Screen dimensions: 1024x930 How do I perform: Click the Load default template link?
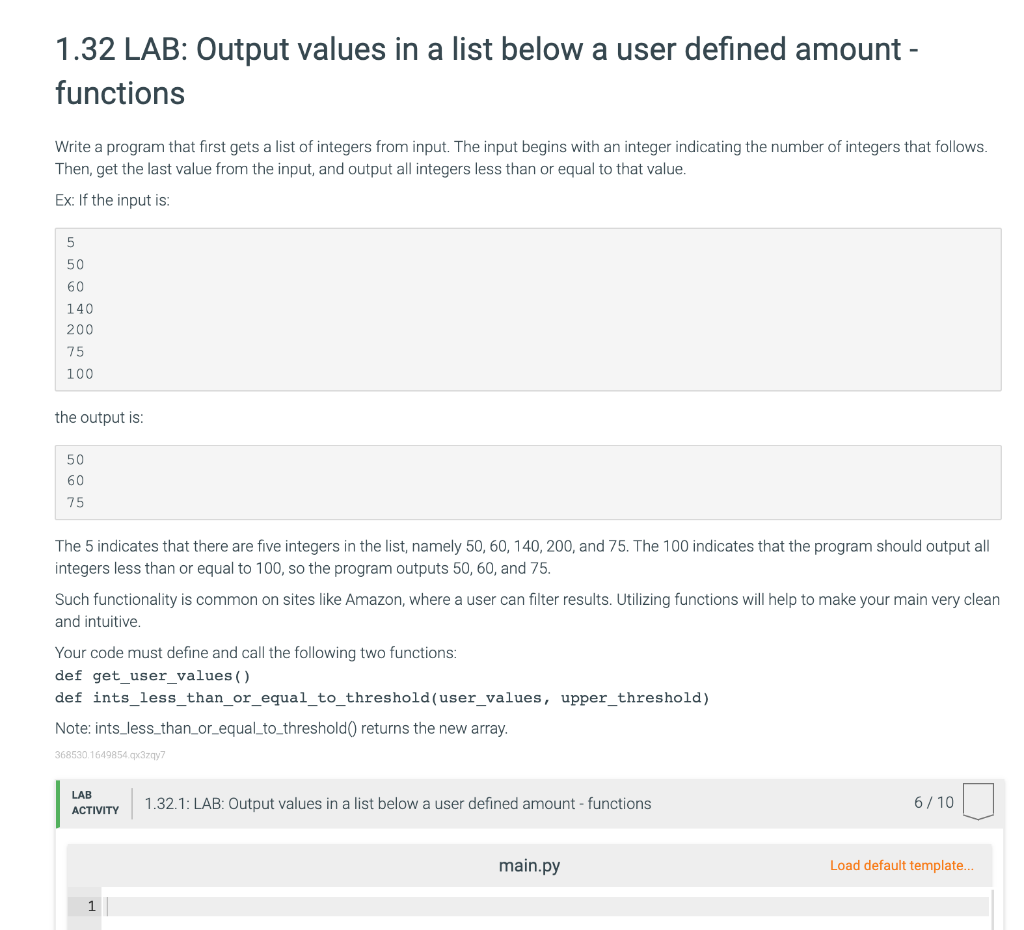coord(901,865)
